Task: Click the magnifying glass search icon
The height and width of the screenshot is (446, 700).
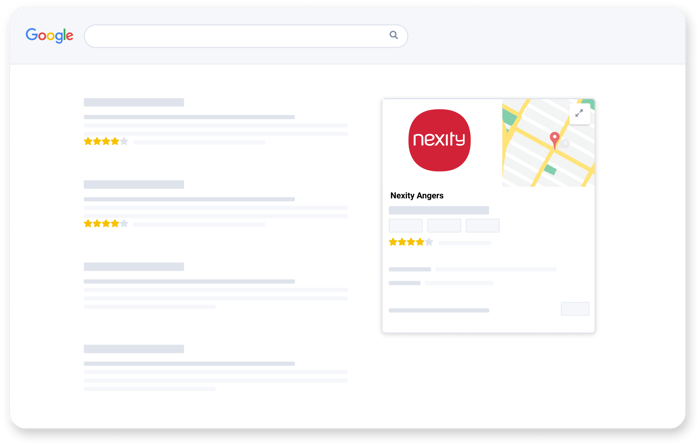Action: [393, 35]
